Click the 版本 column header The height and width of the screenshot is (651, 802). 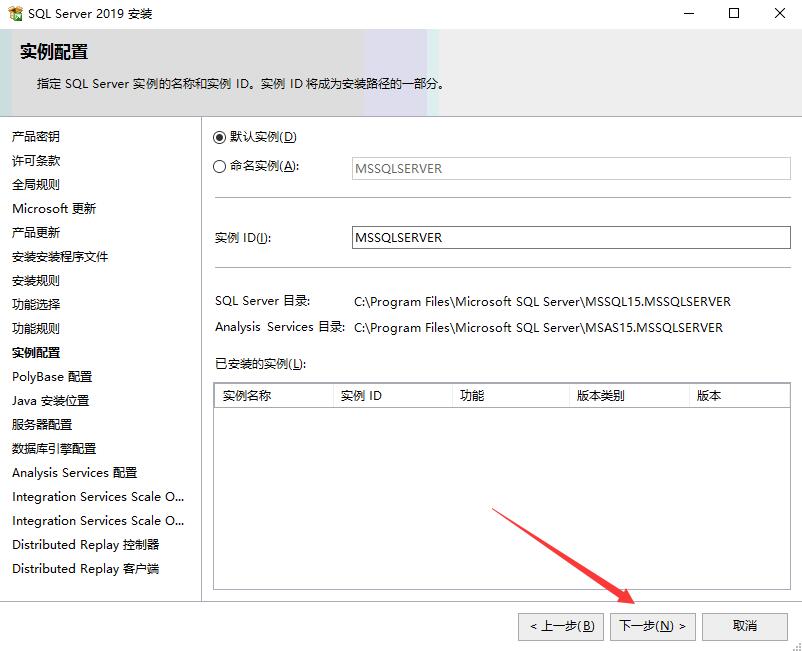click(740, 395)
